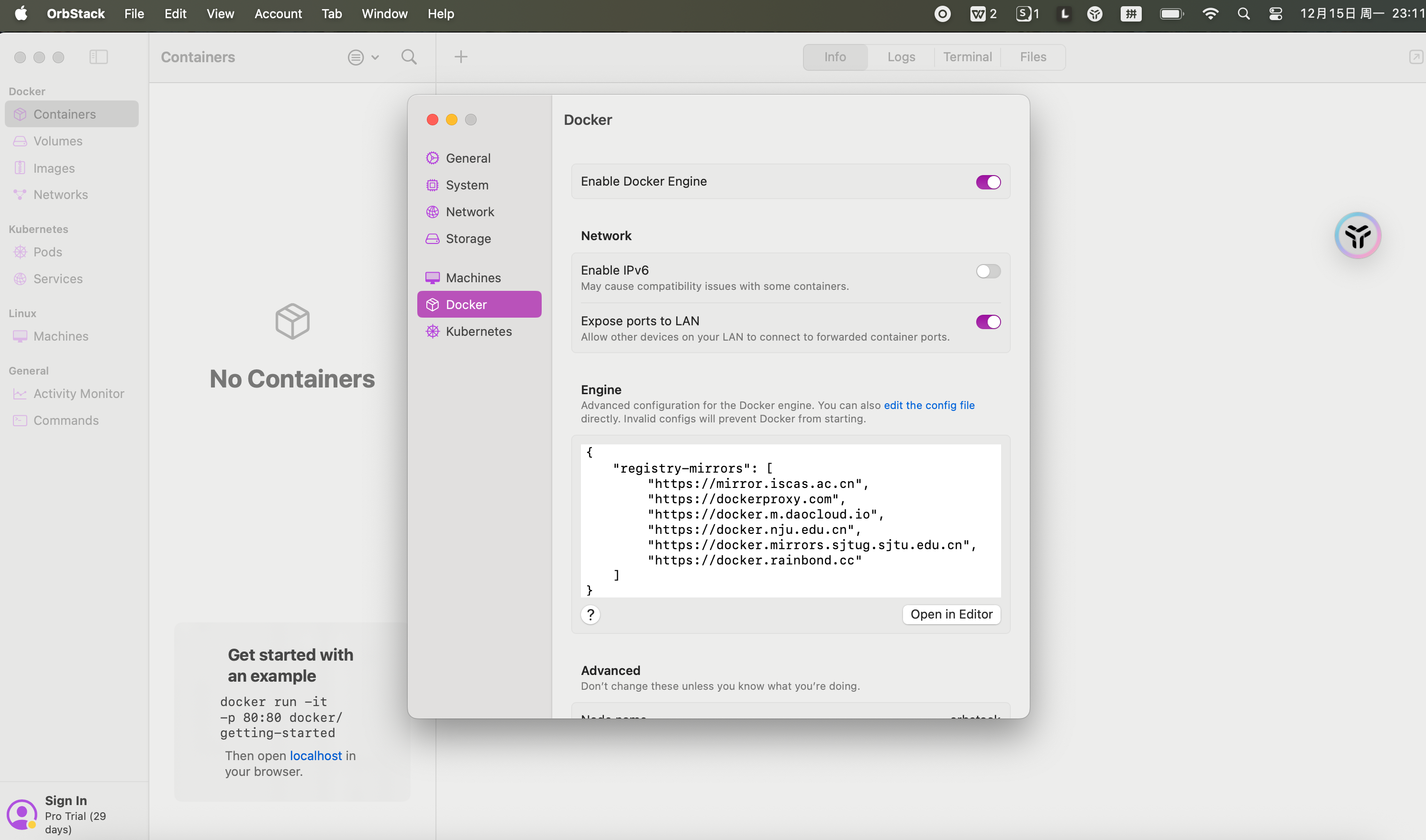Open the File menu
1426x840 pixels.
click(x=134, y=13)
